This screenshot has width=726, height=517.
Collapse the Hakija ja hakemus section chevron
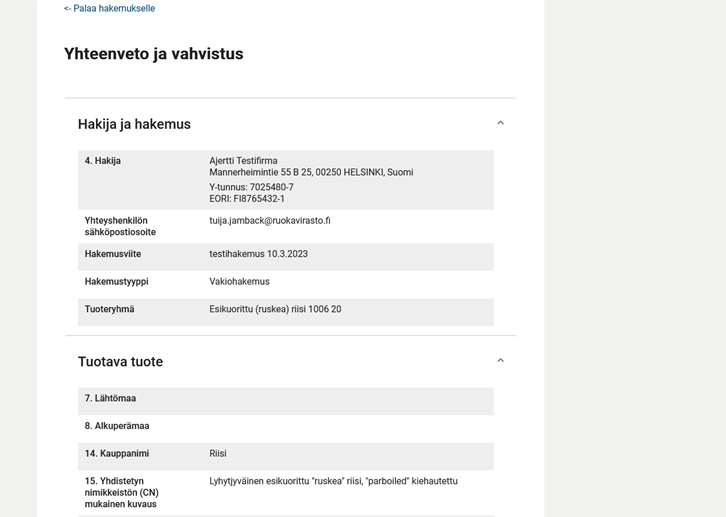click(x=500, y=124)
